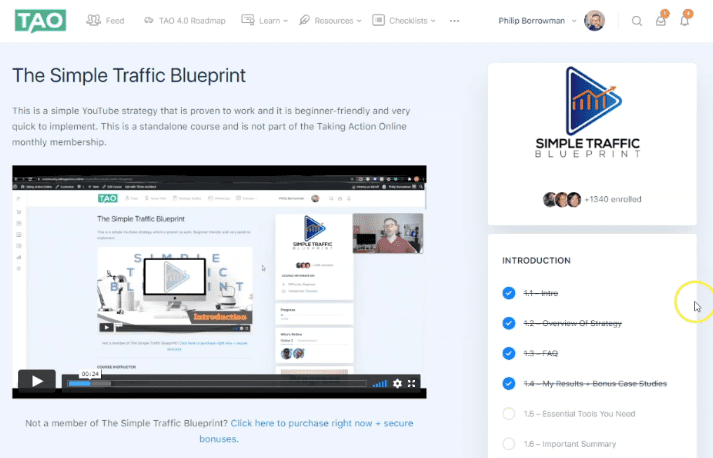
Task: Enter video fullscreen mode
Action: [x=412, y=383]
